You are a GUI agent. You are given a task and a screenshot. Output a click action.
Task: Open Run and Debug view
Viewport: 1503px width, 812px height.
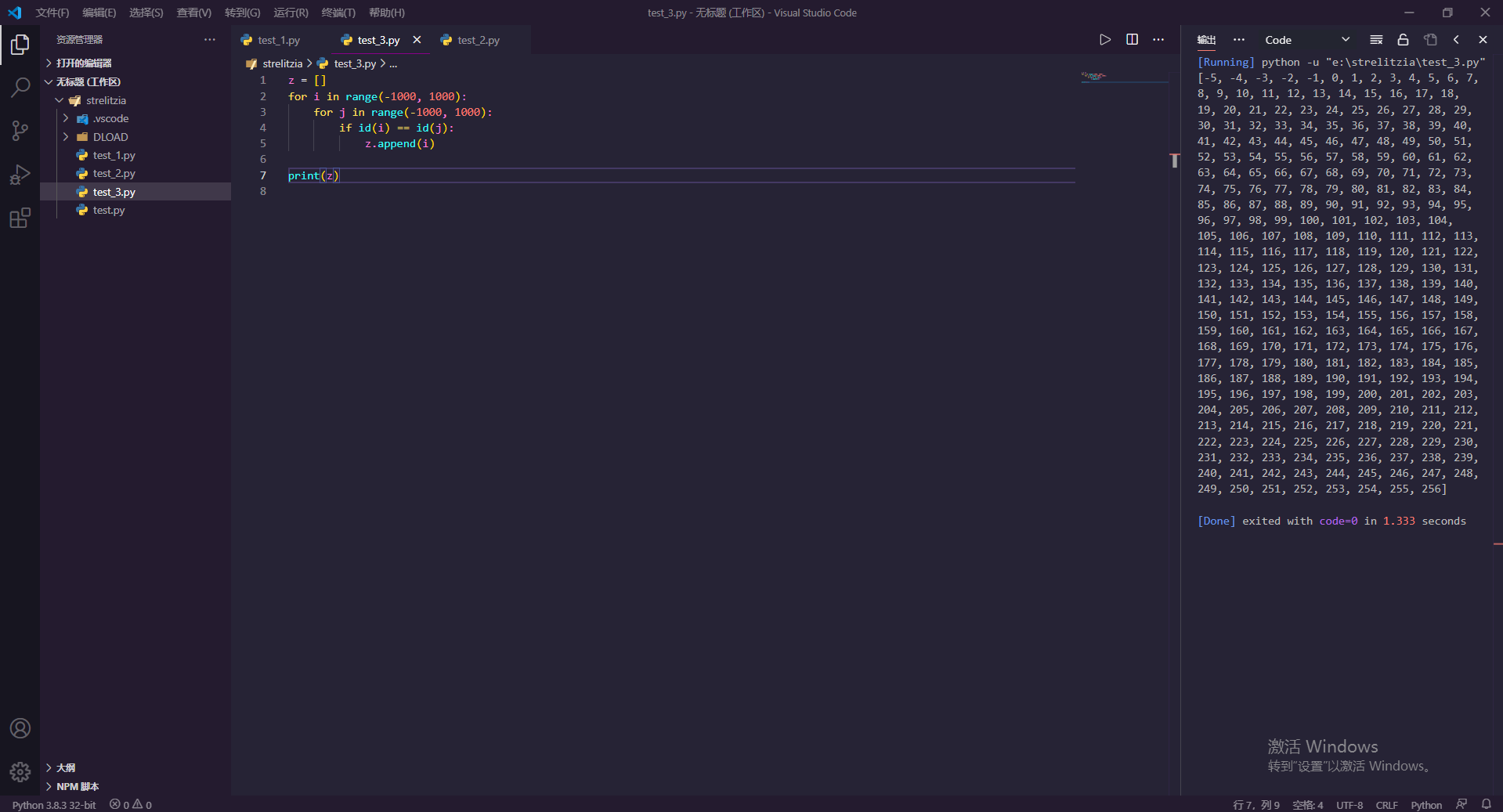(20, 174)
